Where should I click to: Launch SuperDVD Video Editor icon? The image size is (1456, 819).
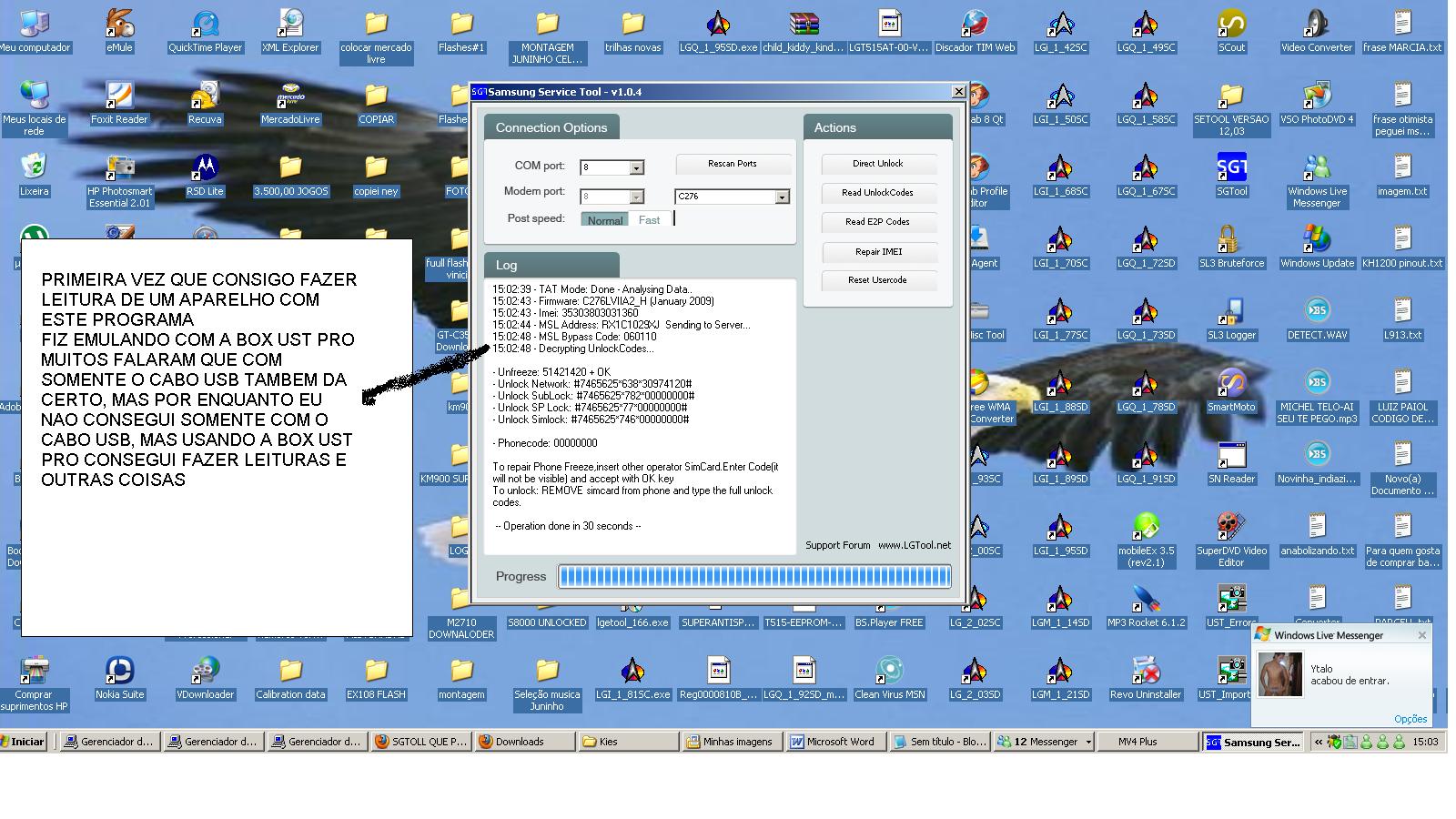[1231, 540]
